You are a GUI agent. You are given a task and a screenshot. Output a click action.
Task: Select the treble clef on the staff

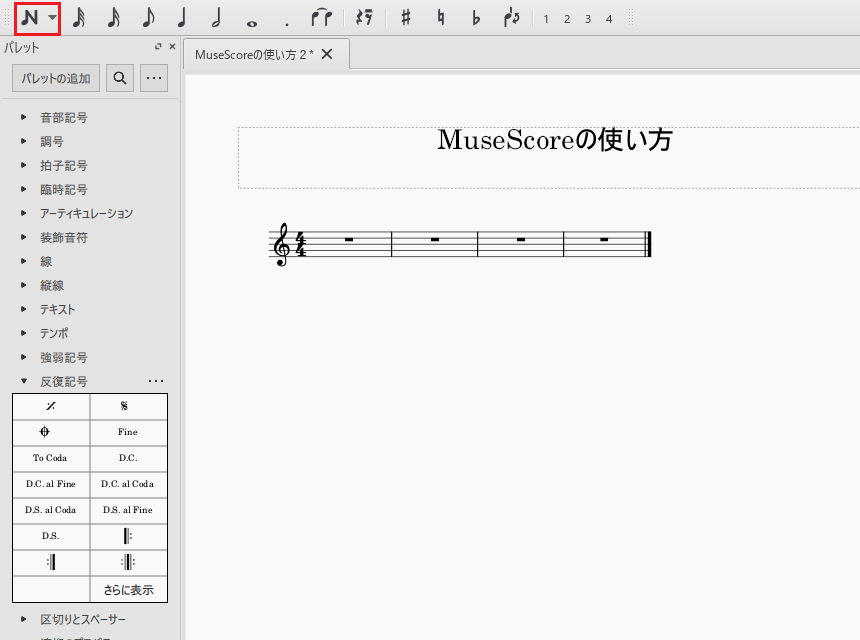(x=282, y=245)
